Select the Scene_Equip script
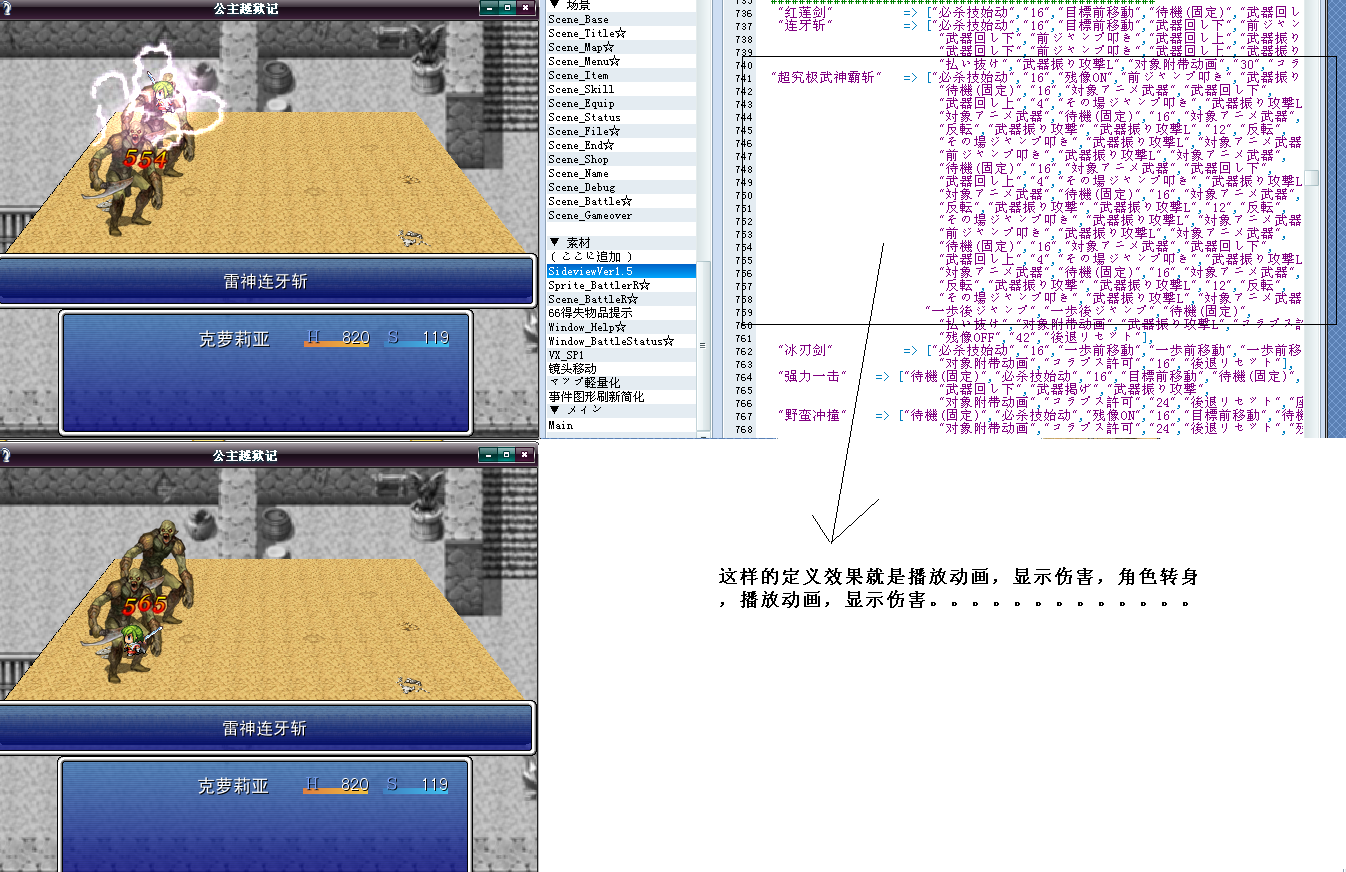The image size is (1346, 872). (621, 103)
